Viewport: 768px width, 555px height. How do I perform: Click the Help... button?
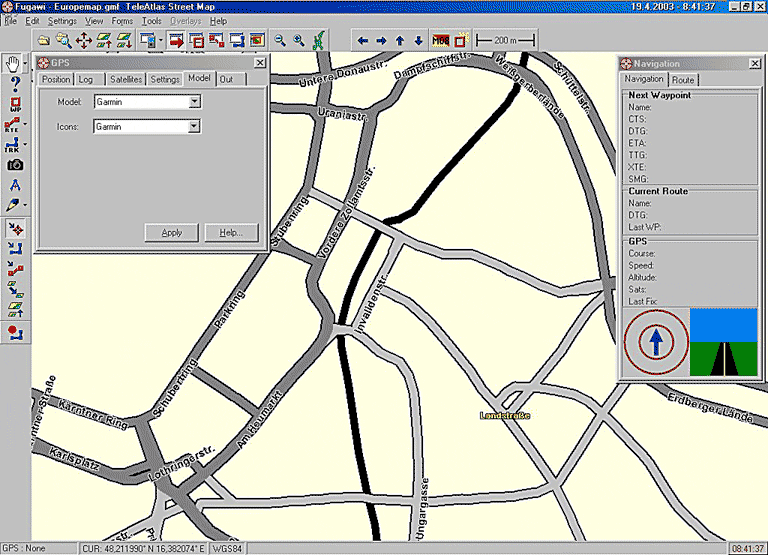coord(231,232)
